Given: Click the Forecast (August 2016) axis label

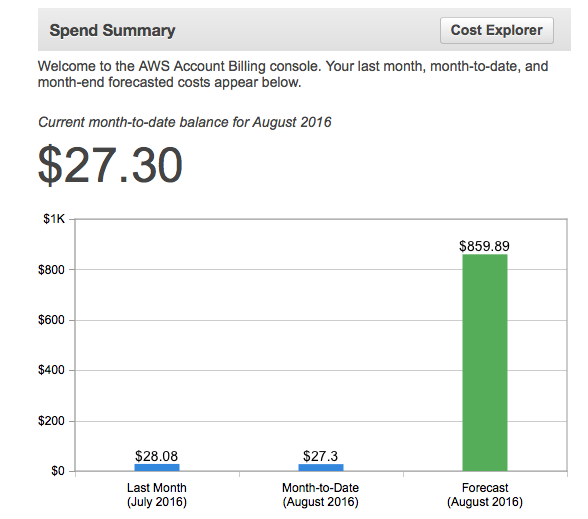Looking at the screenshot, I should coord(485,495).
